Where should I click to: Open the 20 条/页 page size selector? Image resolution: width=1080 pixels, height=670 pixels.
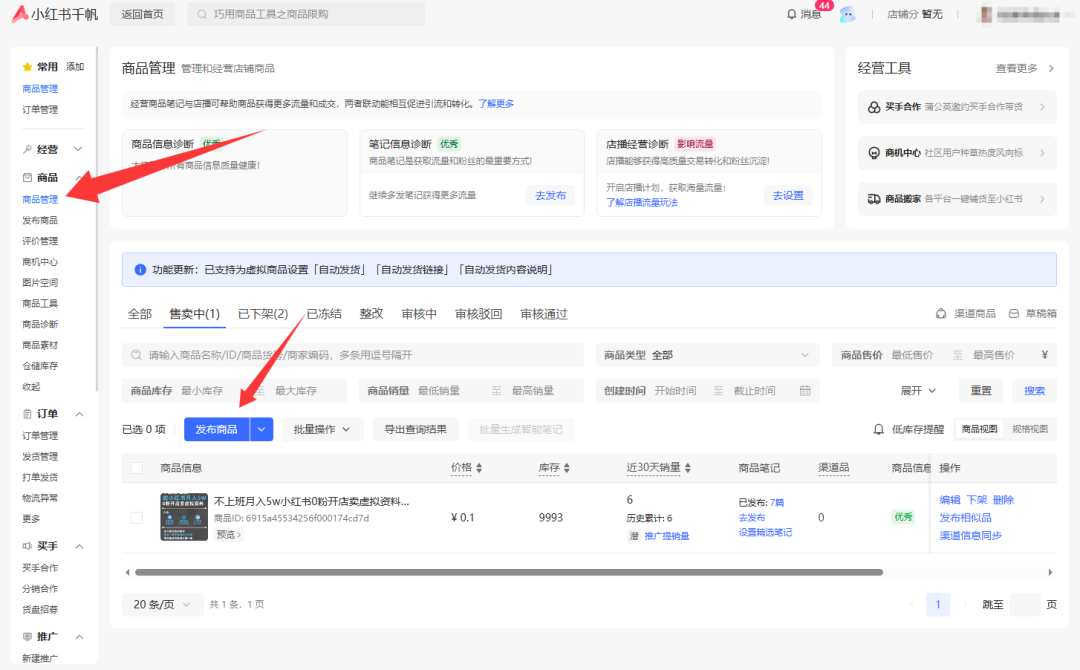[161, 604]
